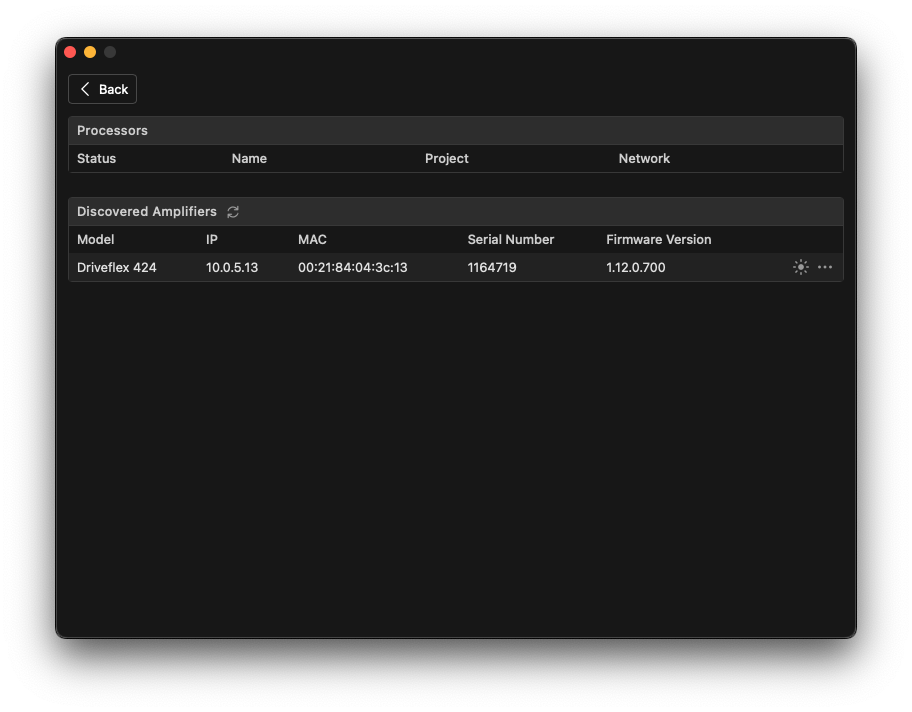This screenshot has height=712, width=912.
Task: Open the ellipsis options menu for Driveflex 424
Action: [824, 267]
